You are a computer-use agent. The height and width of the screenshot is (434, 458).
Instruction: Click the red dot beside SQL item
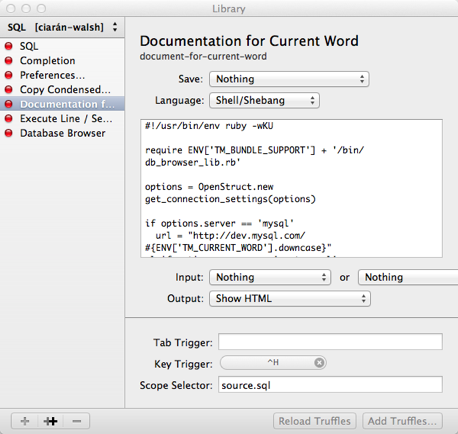tap(9, 46)
